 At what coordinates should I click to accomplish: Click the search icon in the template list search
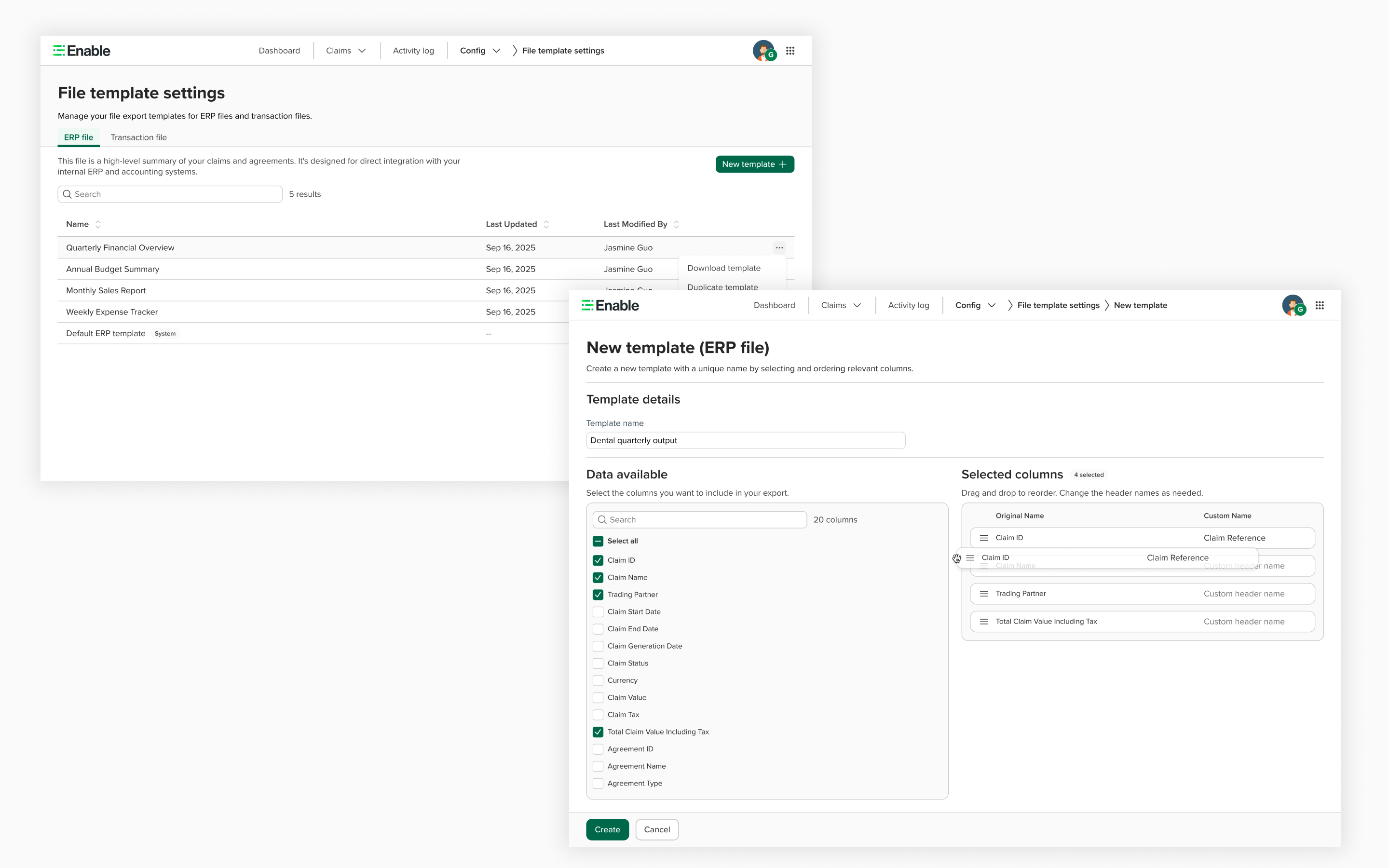coord(67,194)
